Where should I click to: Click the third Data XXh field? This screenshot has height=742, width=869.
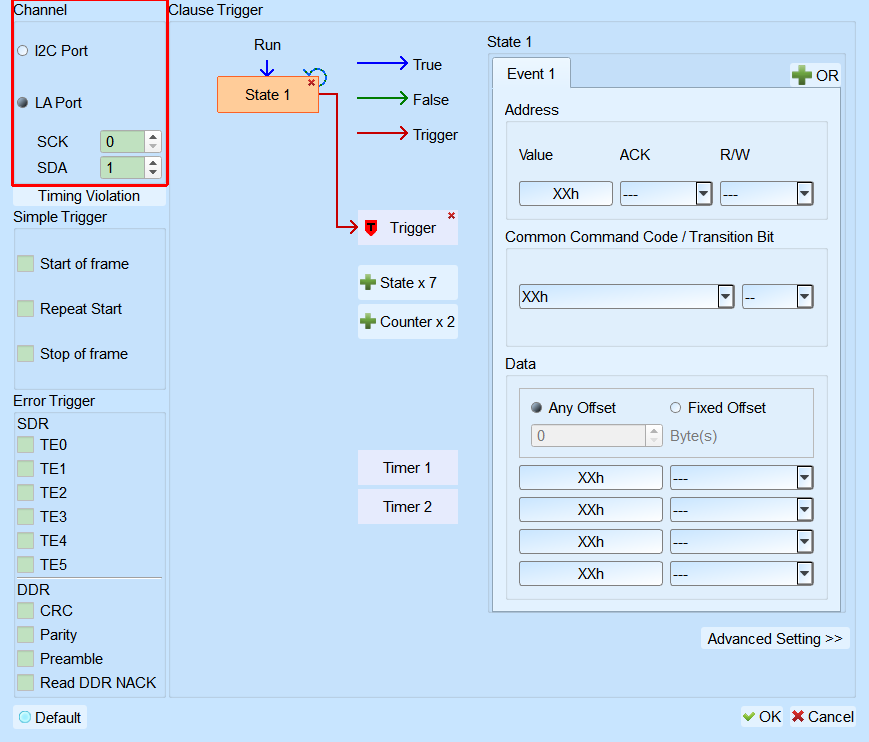click(x=591, y=542)
